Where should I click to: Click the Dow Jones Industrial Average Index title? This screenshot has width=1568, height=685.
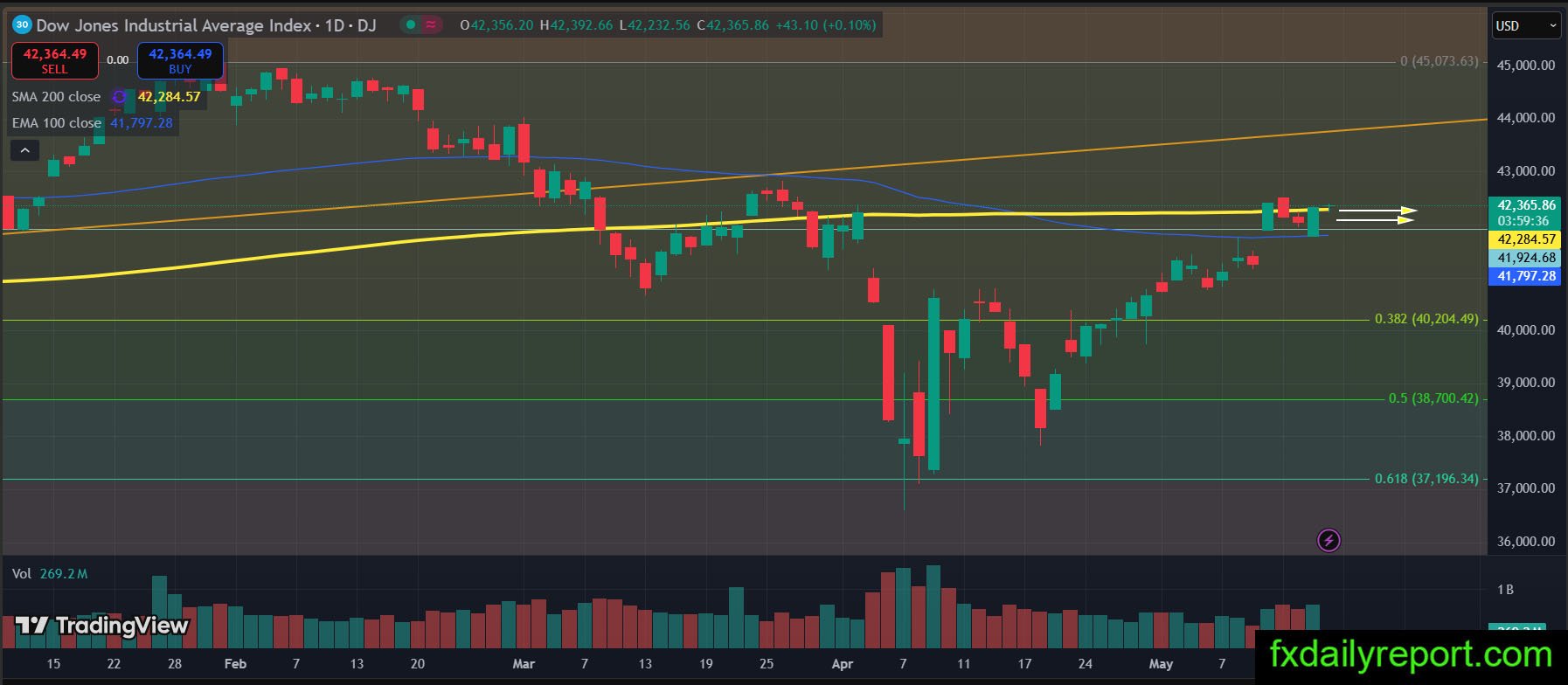174,25
